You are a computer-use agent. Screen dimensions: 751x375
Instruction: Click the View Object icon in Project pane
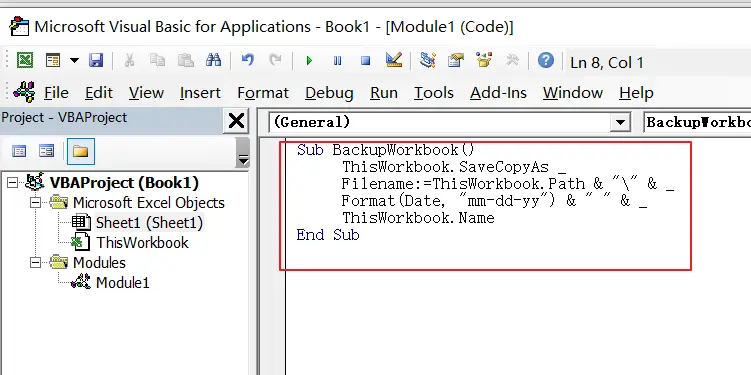[47, 151]
